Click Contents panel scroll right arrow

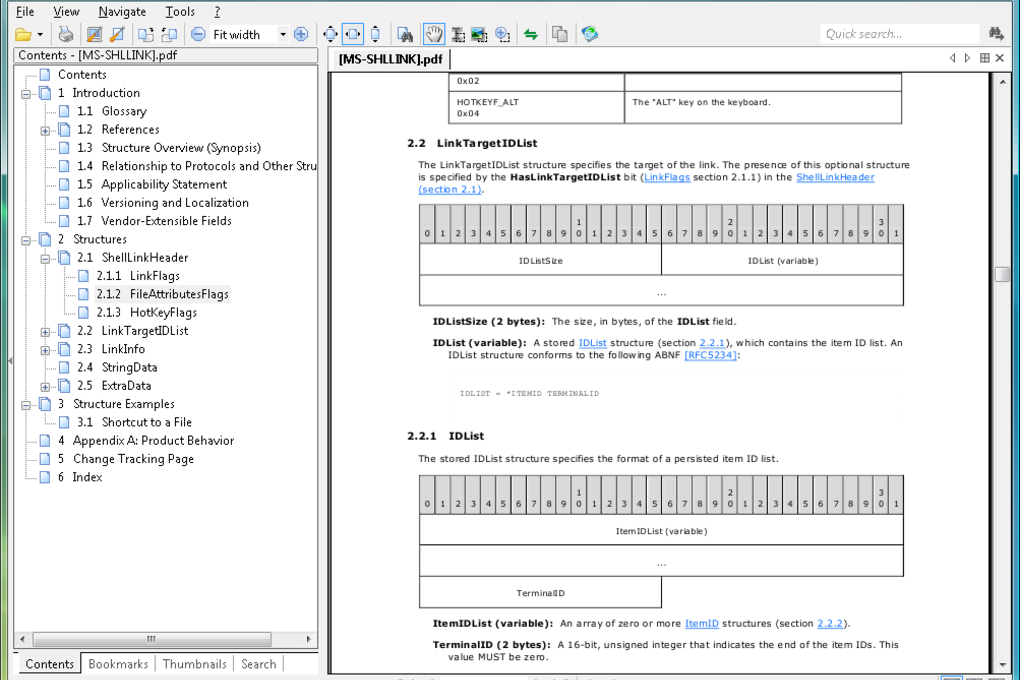coord(308,639)
